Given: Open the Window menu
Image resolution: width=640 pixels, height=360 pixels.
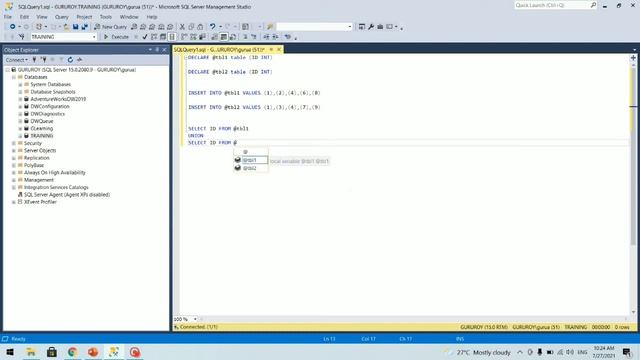Looking at the screenshot, I should point(129,17).
